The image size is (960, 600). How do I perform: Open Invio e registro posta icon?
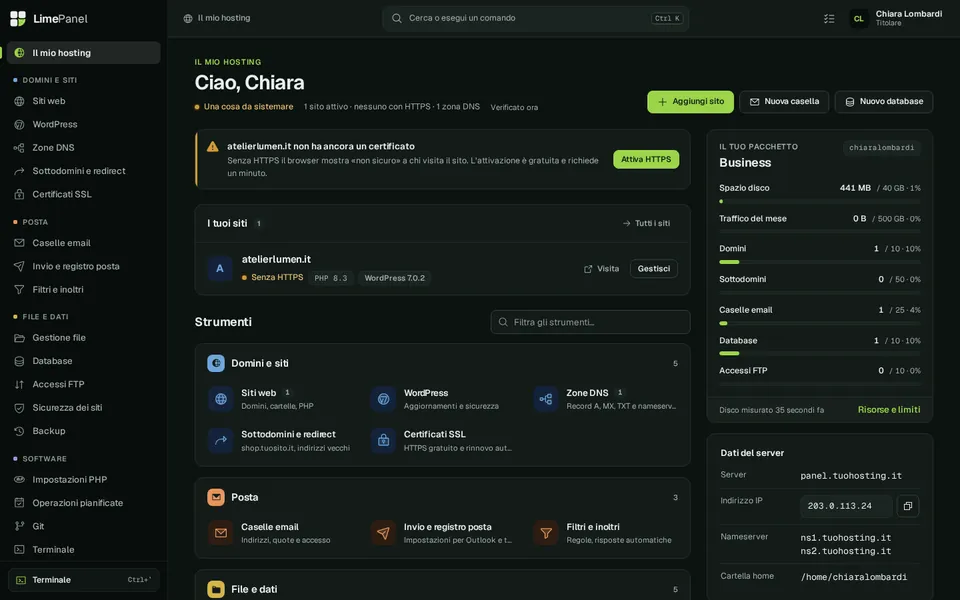click(x=383, y=533)
